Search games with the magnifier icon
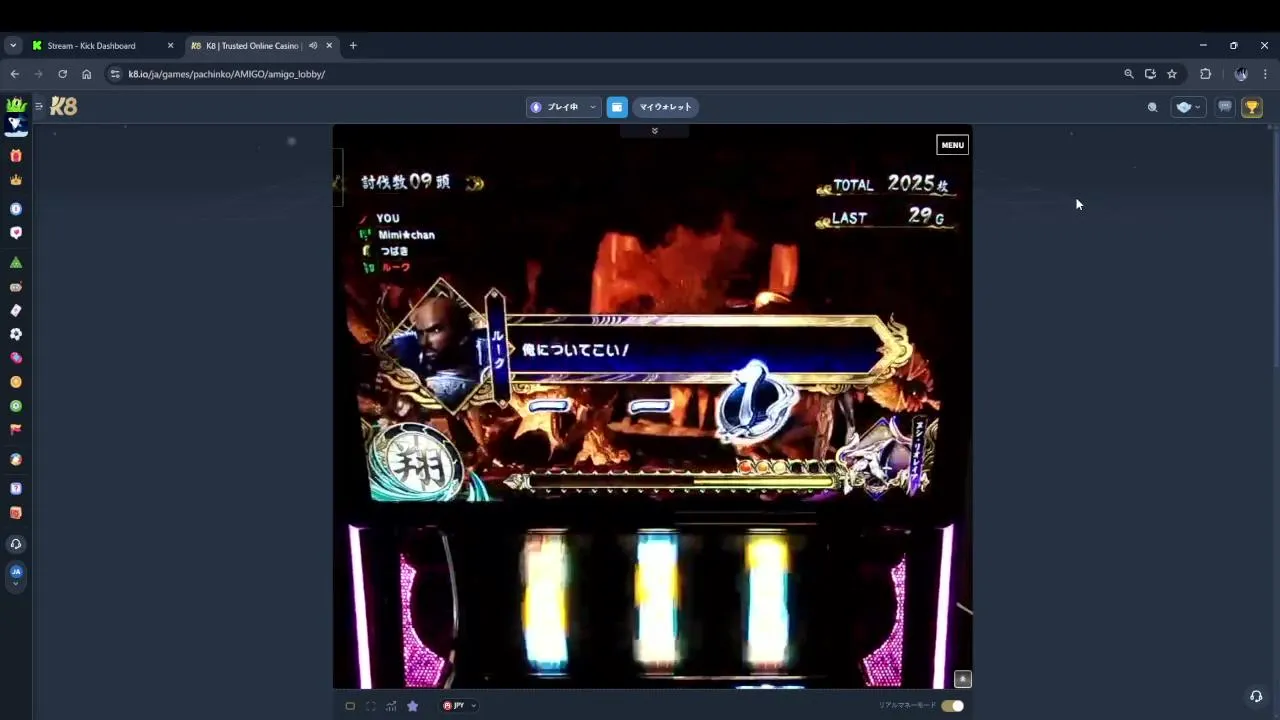The height and width of the screenshot is (720, 1280). [1152, 107]
